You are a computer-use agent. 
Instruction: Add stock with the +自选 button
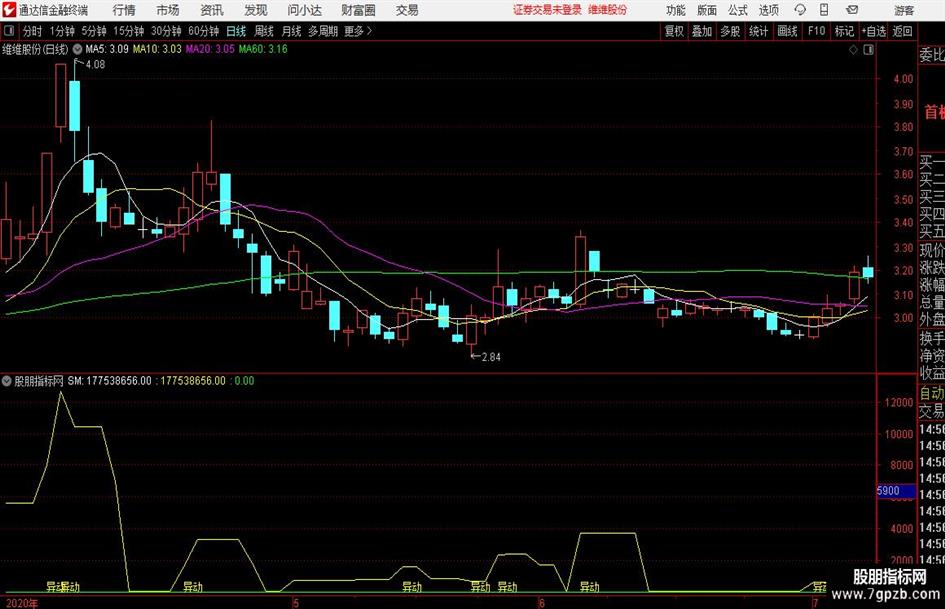coord(874,31)
